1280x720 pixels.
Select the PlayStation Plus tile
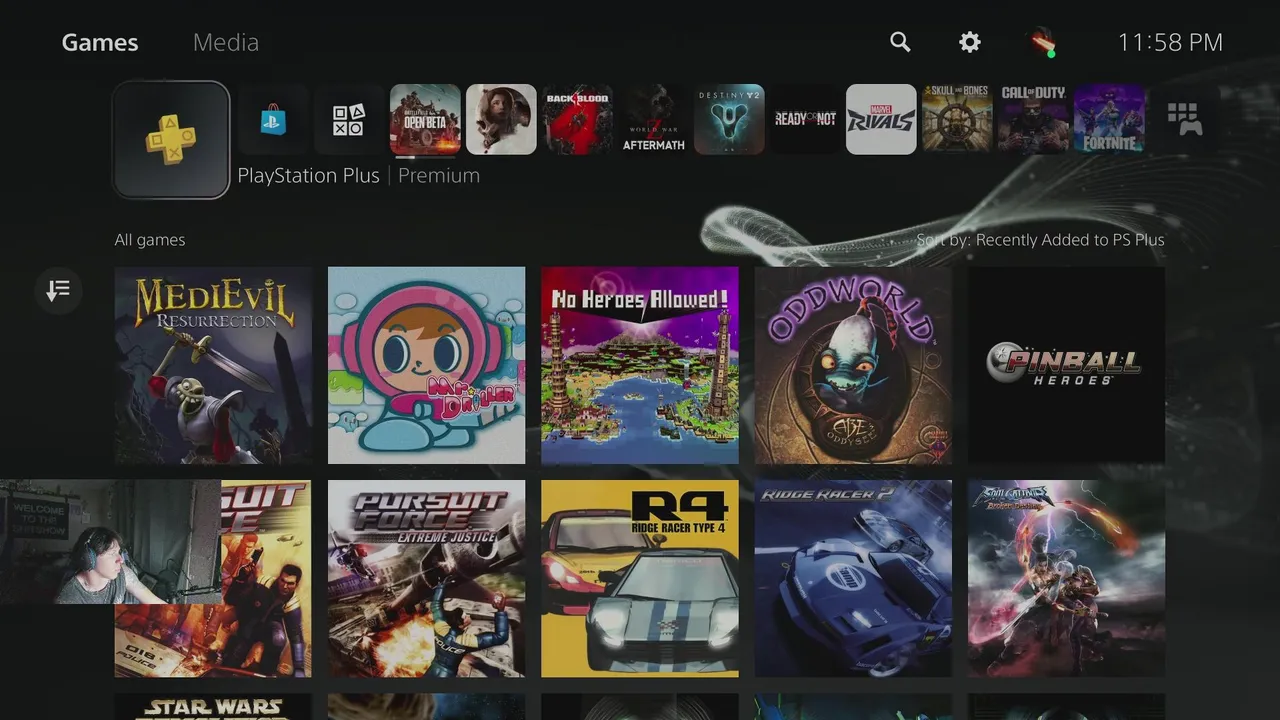pyautogui.click(x=171, y=140)
